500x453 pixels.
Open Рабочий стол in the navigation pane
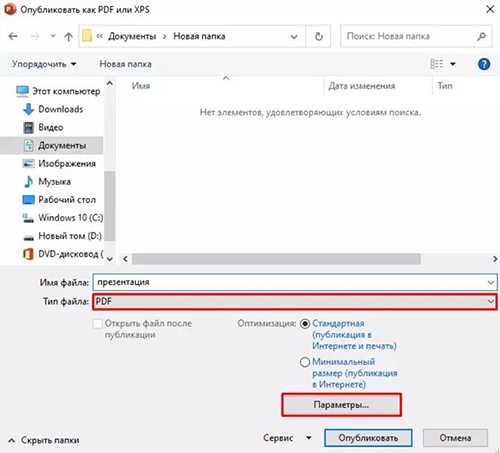click(x=59, y=200)
